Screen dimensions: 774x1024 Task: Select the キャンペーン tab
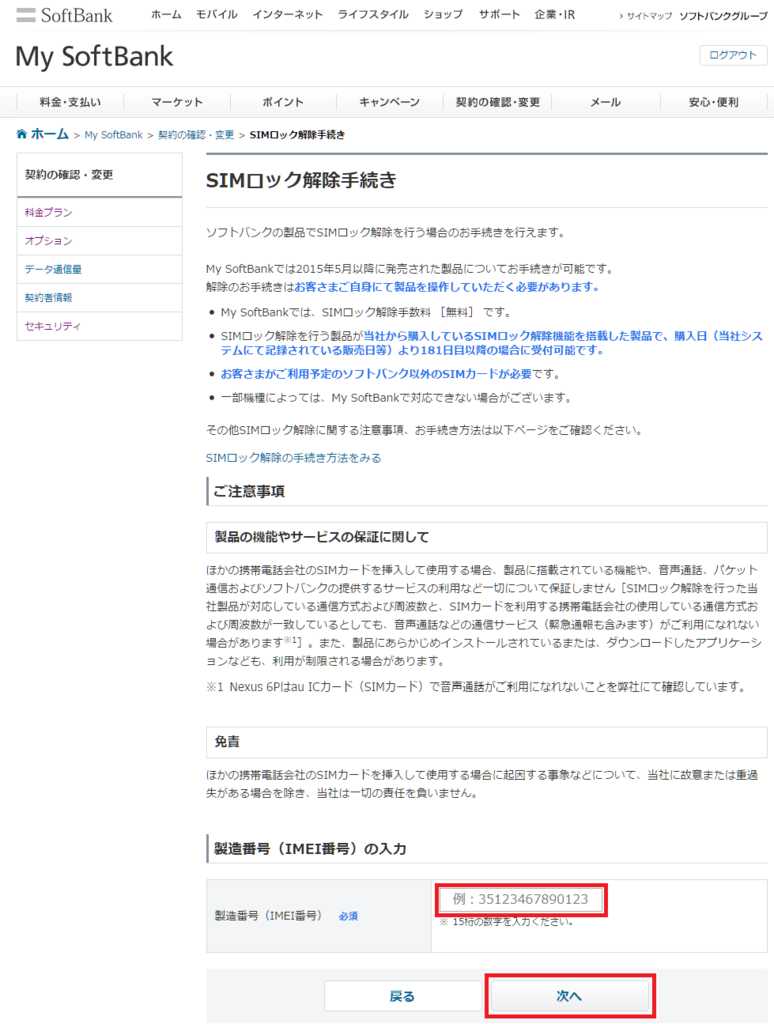click(x=389, y=103)
